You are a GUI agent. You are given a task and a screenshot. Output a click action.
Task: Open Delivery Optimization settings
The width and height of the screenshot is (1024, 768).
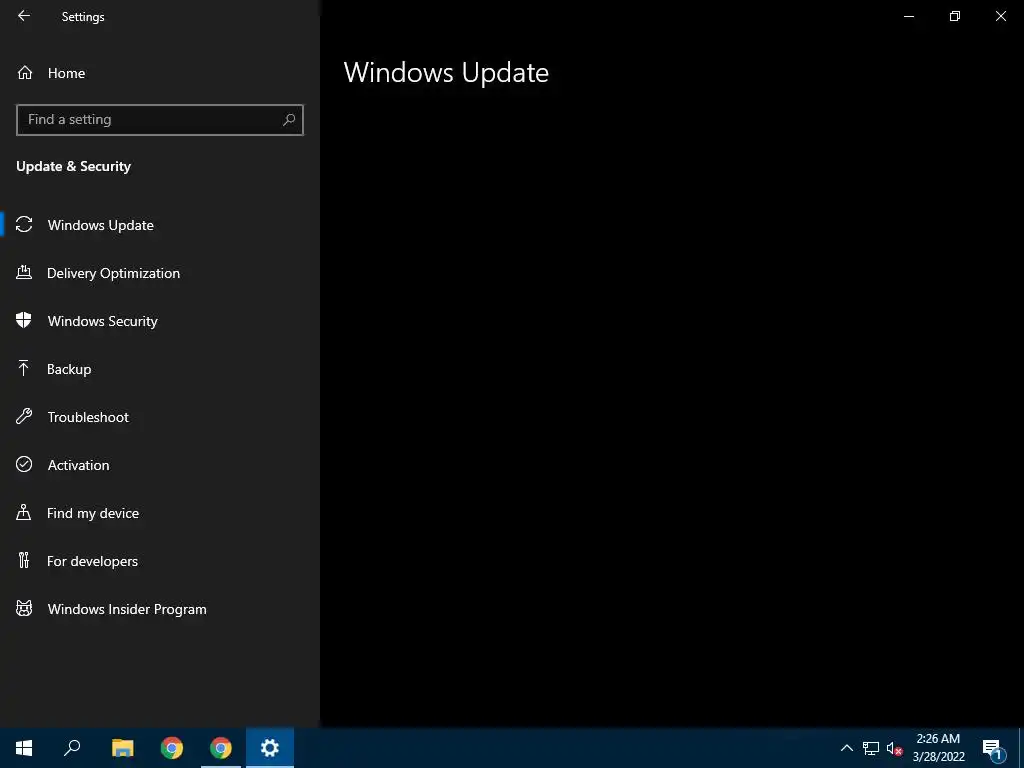[160, 273]
